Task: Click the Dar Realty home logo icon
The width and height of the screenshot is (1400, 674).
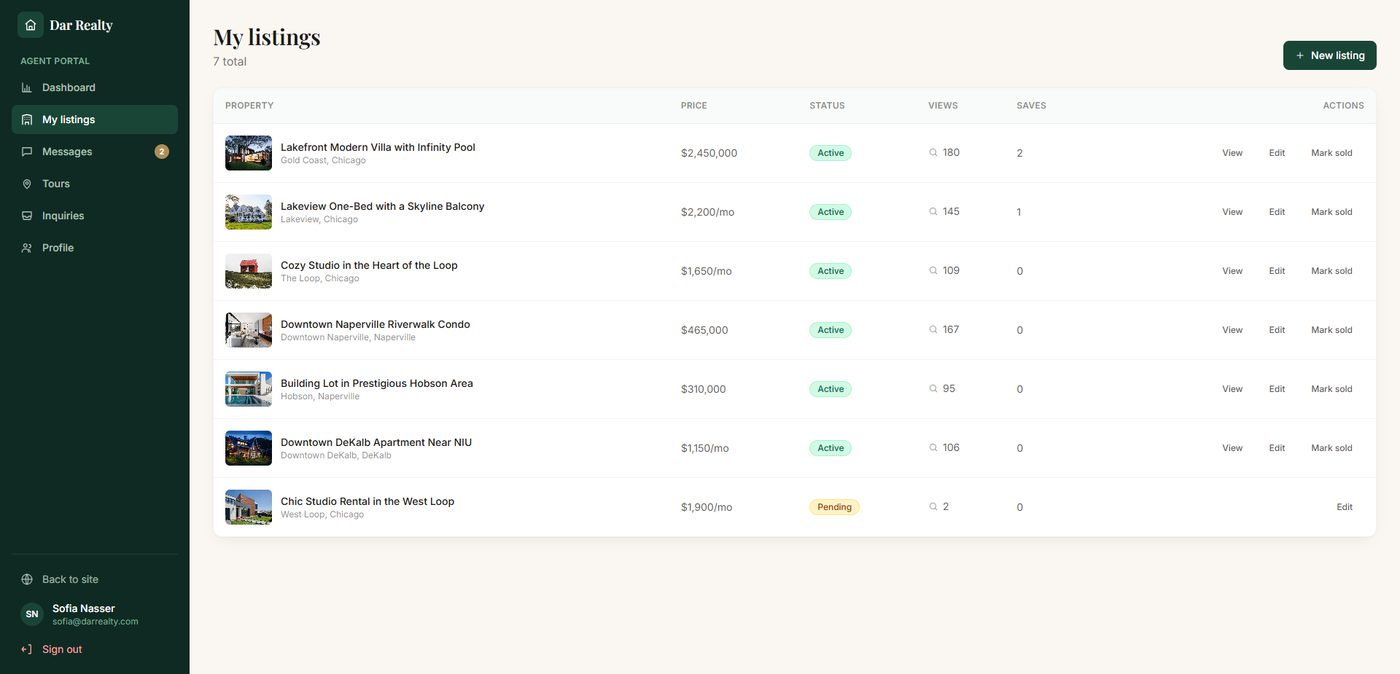Action: 30,25
